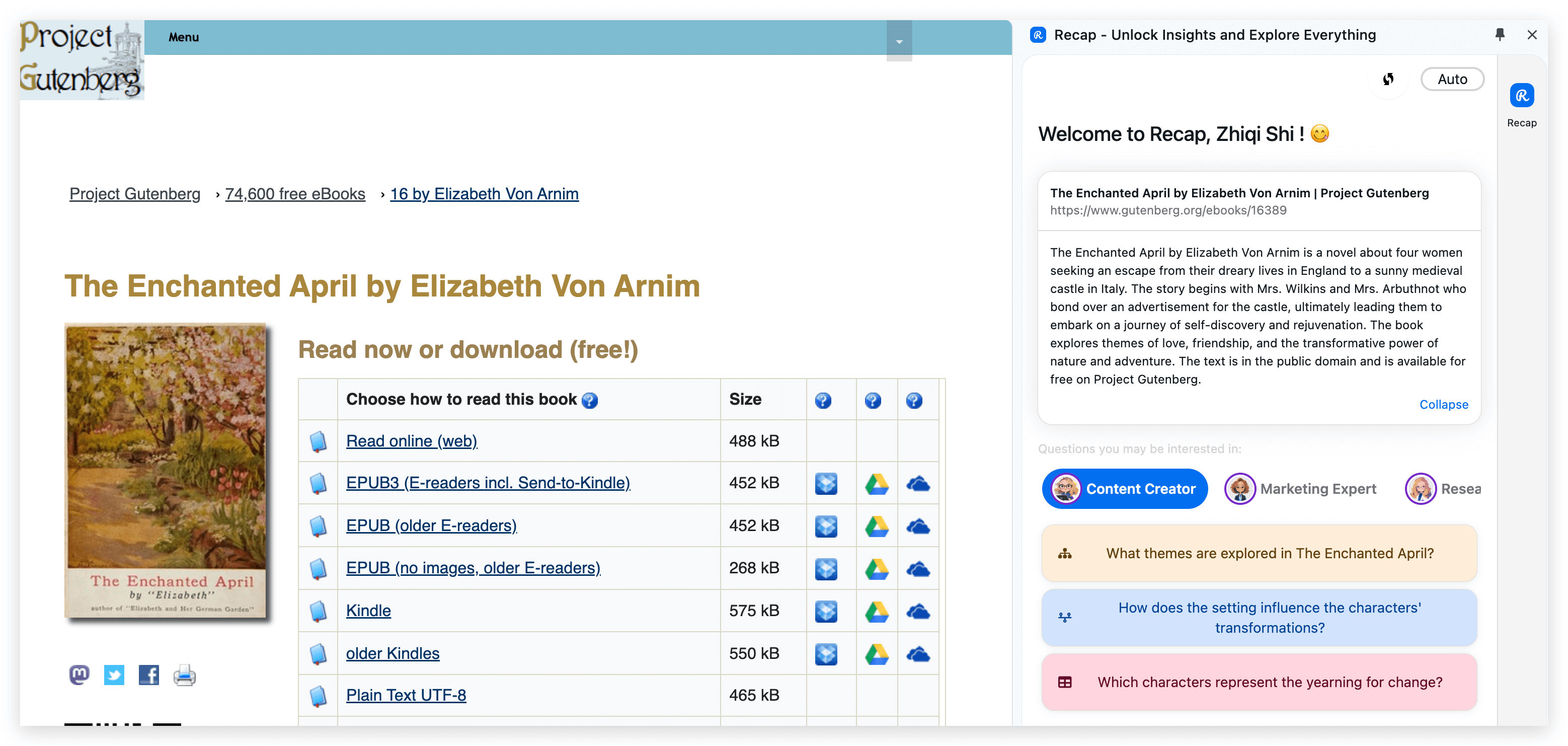Click help icon beside Choose how to read
This screenshot has height=746, width=1568.
(590, 400)
